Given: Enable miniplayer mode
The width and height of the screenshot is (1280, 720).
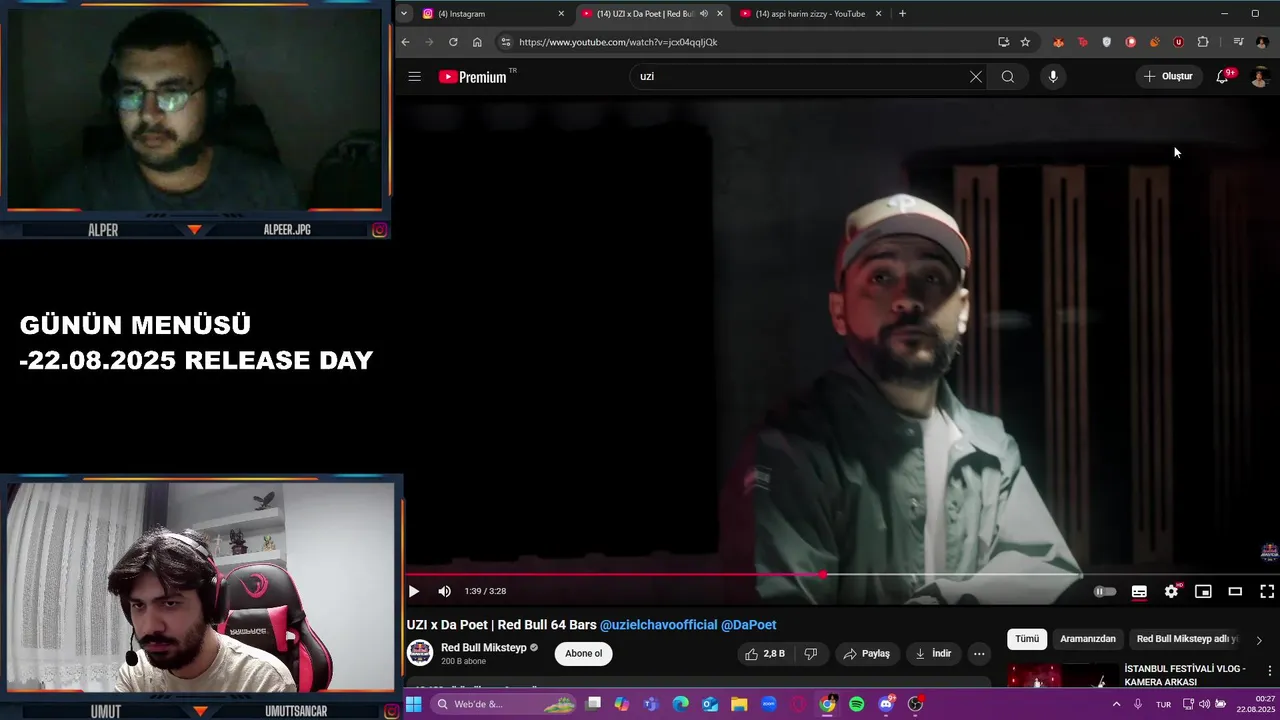Looking at the screenshot, I should coord(1203,591).
